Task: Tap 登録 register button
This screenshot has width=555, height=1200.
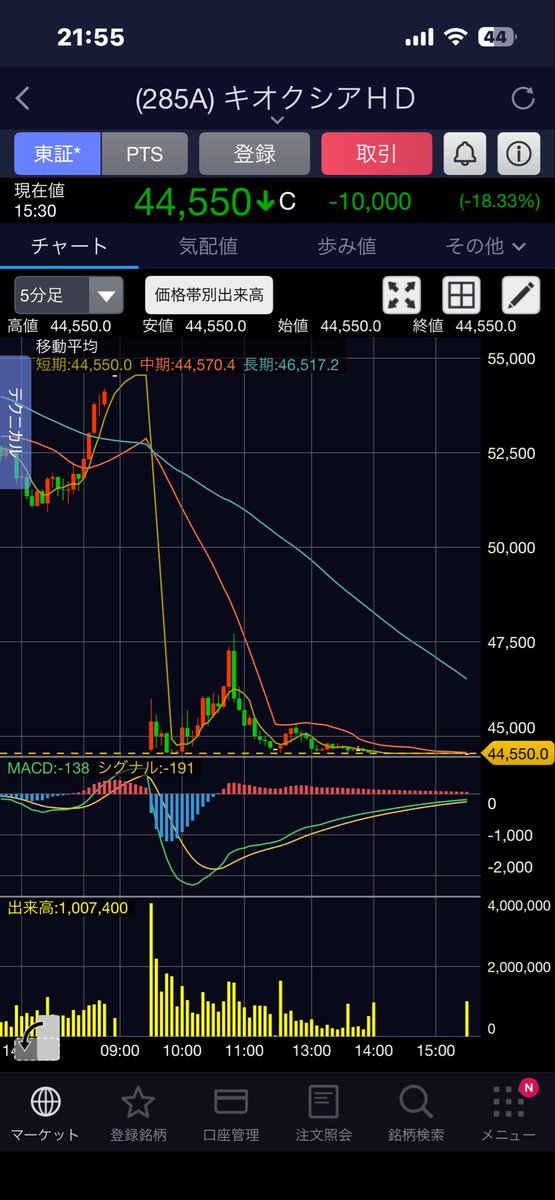Action: [254, 154]
